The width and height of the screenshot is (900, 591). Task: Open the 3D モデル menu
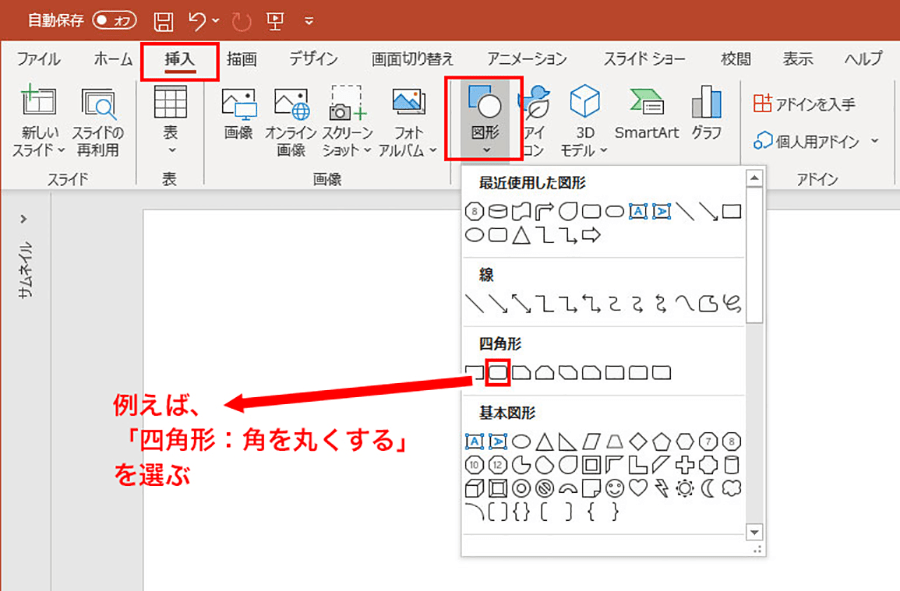584,120
